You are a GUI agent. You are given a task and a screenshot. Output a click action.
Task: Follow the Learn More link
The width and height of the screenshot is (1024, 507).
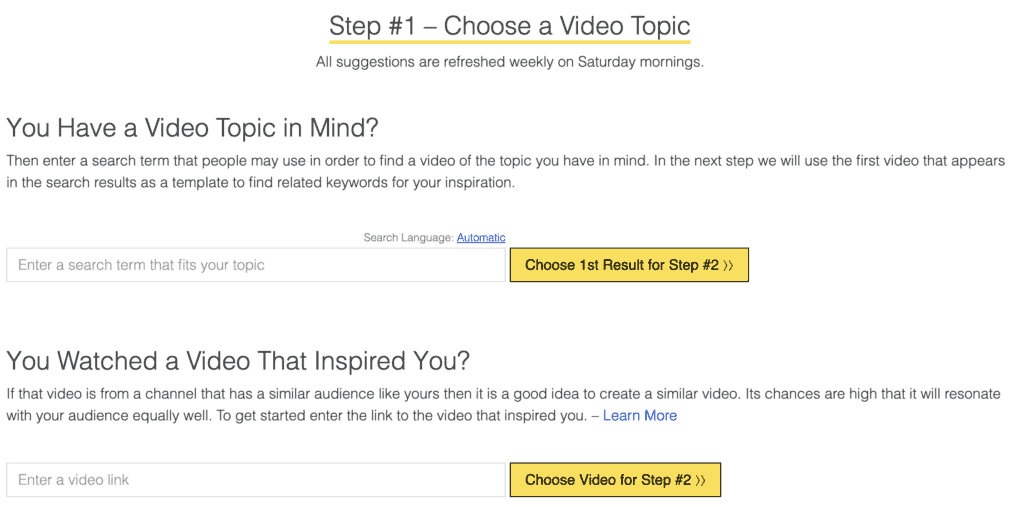coord(640,415)
